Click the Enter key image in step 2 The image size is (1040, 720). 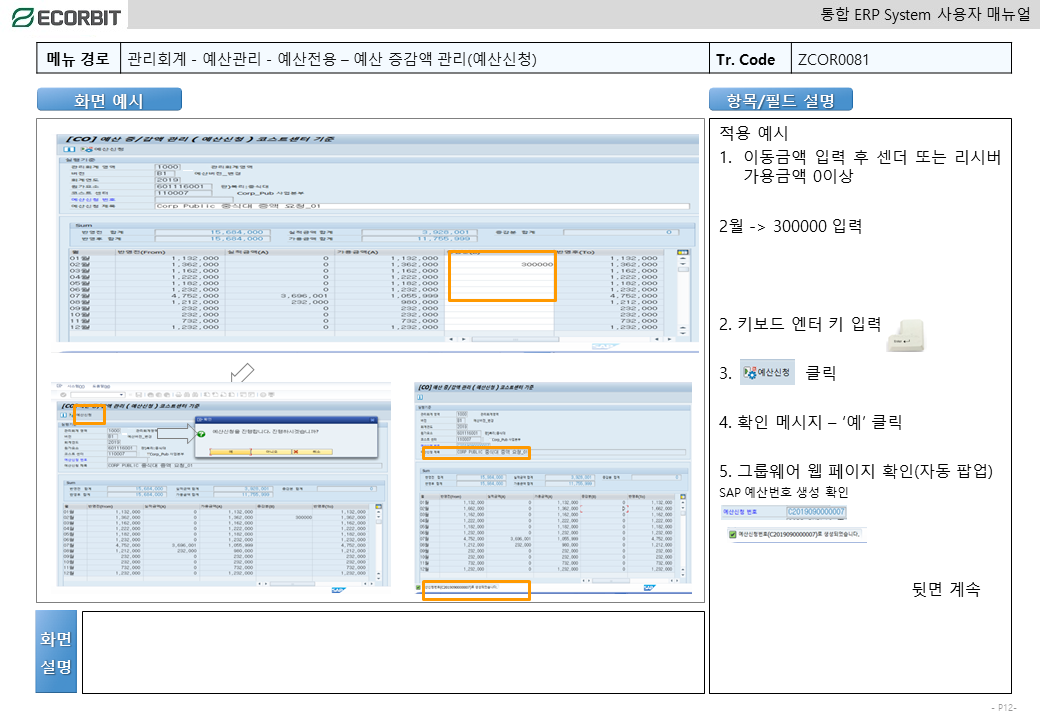click(908, 337)
